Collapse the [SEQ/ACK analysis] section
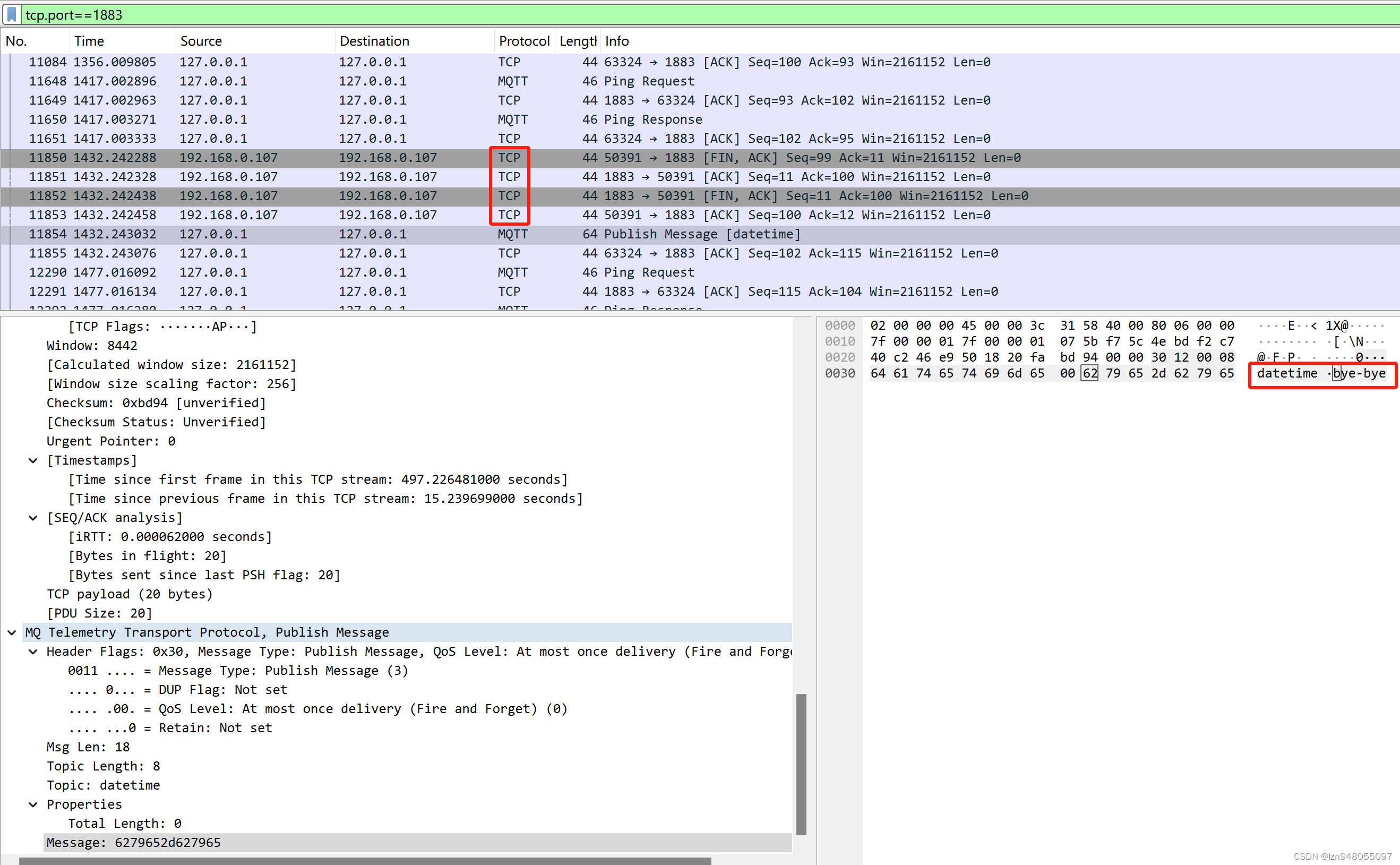The image size is (1400, 865). pos(33,518)
